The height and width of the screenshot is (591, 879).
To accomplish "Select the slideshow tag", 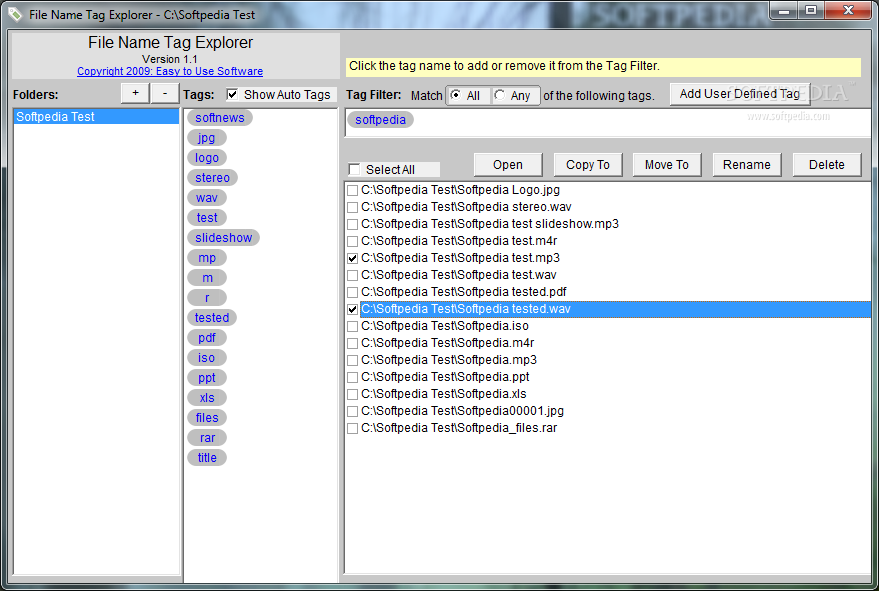I will [223, 238].
